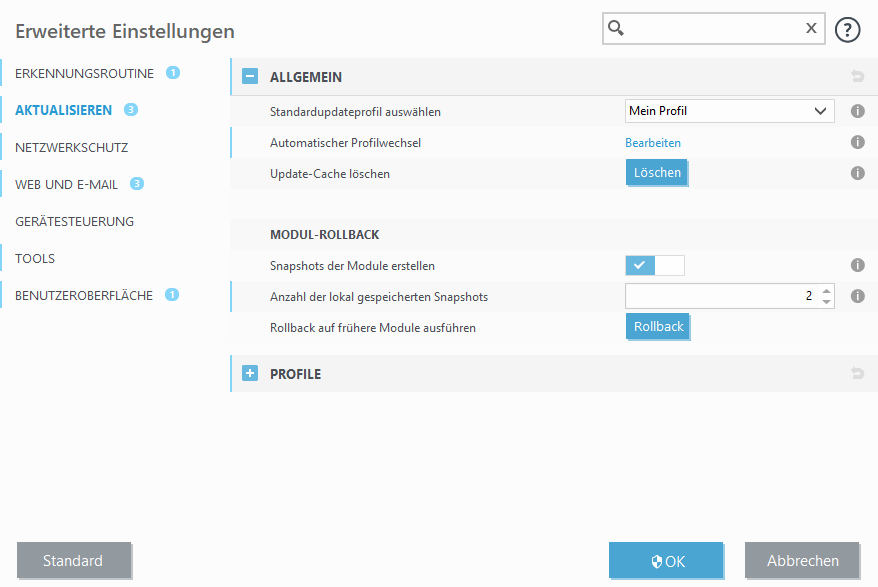Click info icon for Standardupdateprofil auswählen
The height and width of the screenshot is (587, 878).
[x=857, y=112]
